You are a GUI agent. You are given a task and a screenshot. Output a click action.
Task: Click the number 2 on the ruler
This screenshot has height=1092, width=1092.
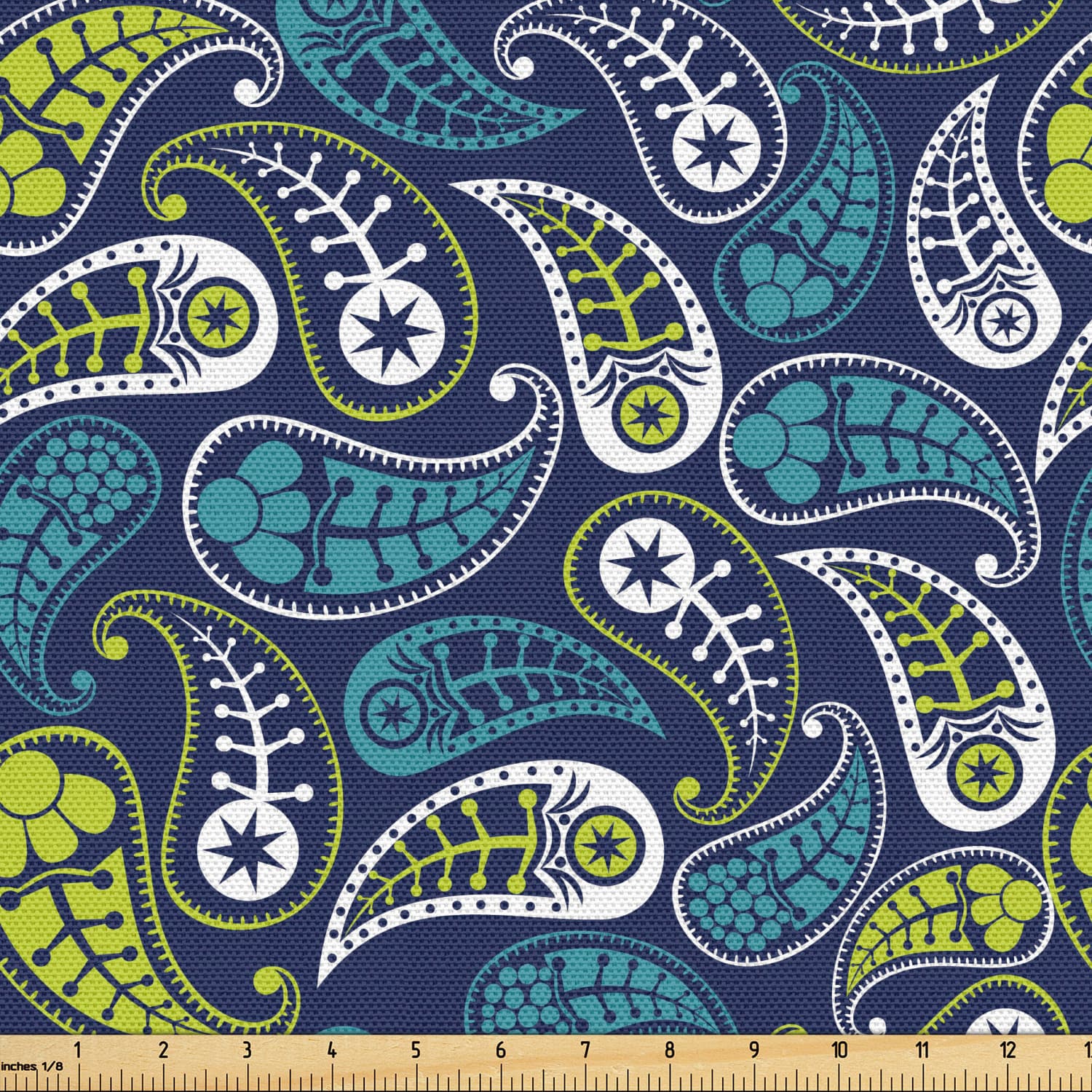(x=163, y=1050)
